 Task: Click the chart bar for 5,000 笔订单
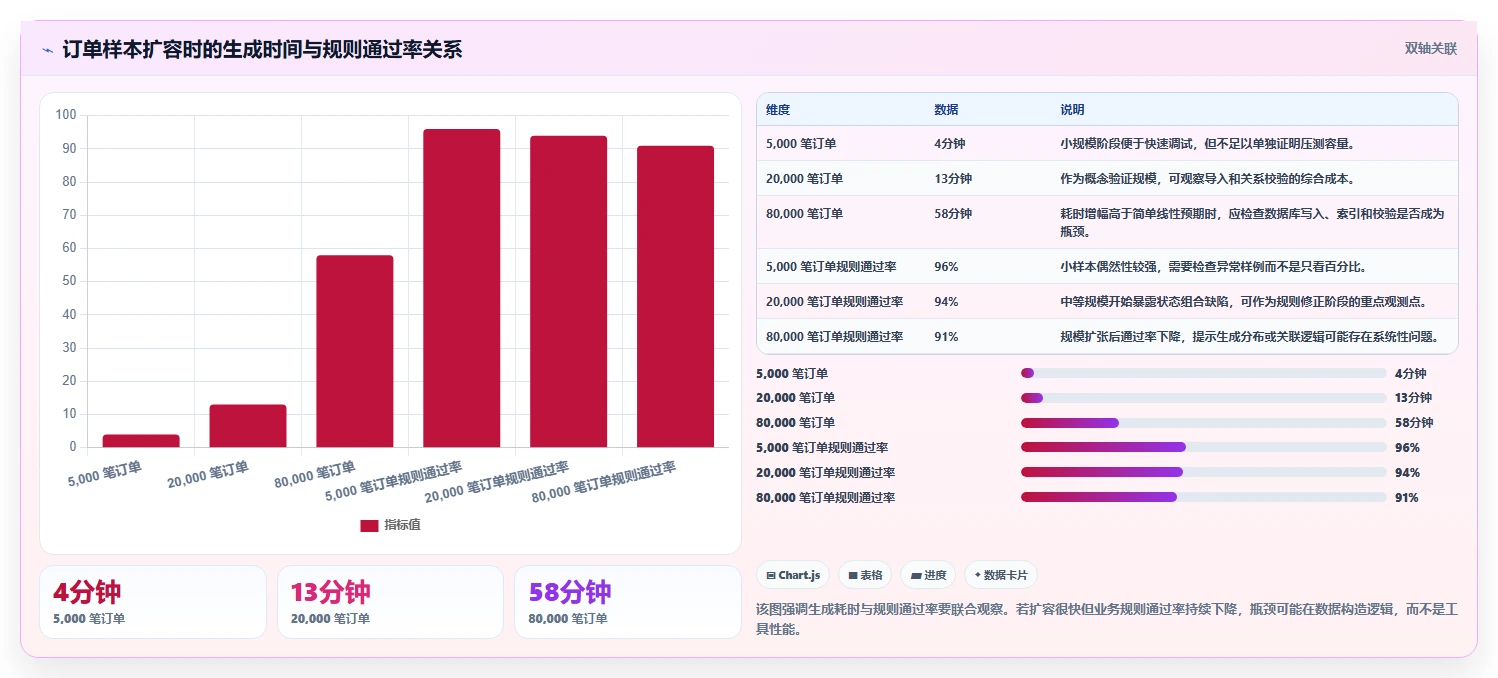tap(141, 441)
